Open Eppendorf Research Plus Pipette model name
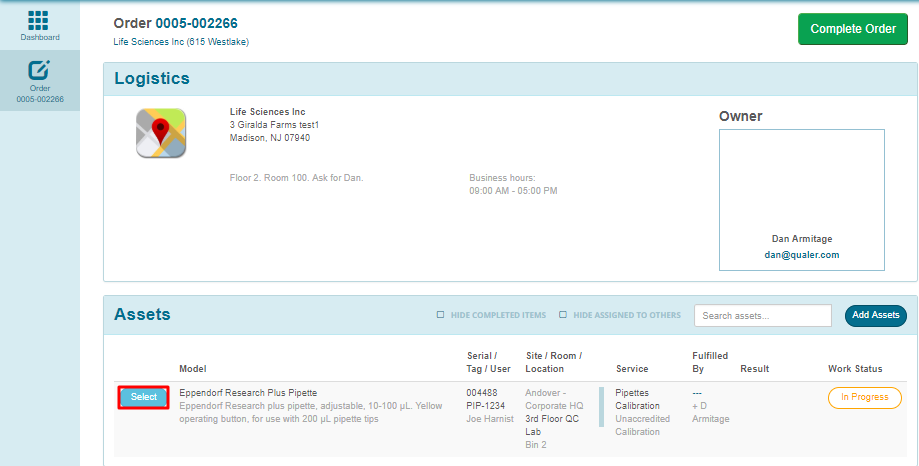 248,393
